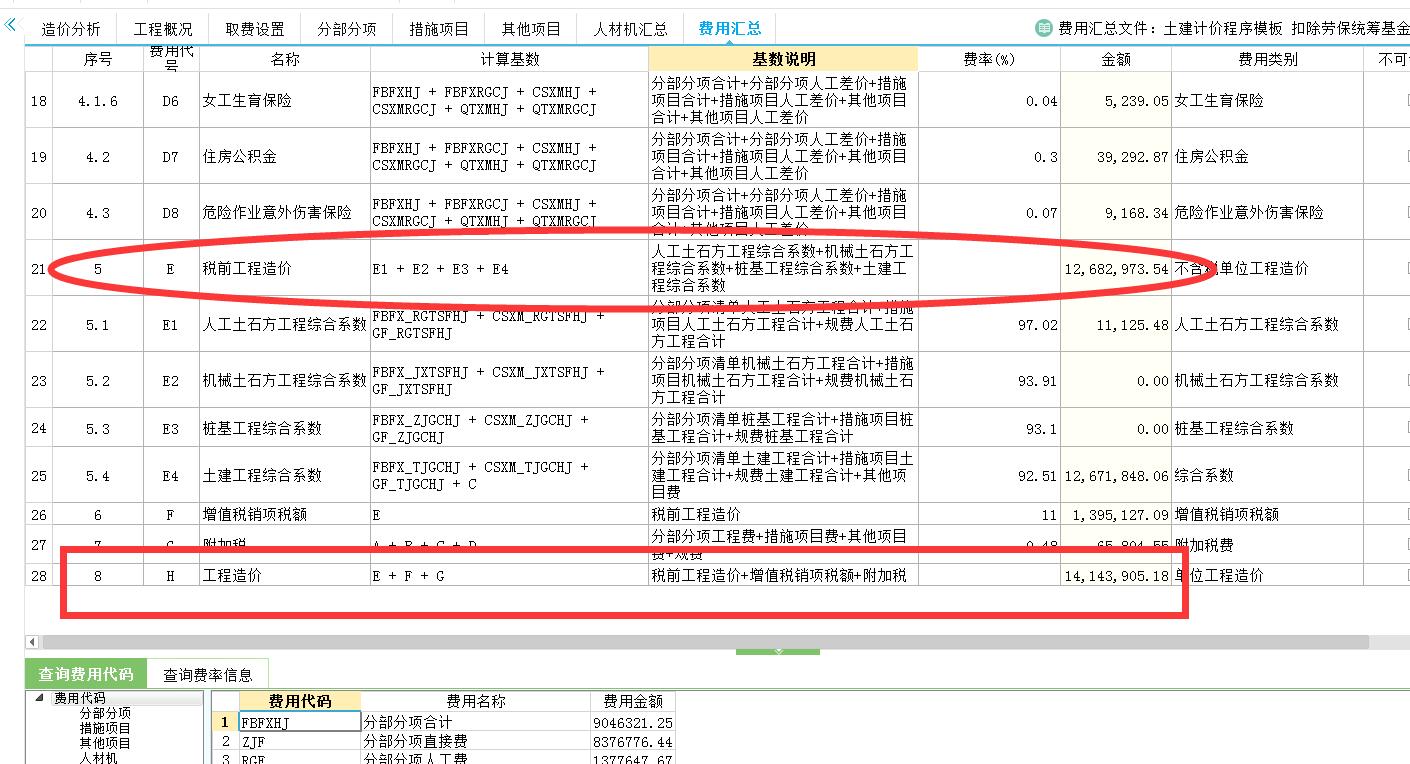The height and width of the screenshot is (764, 1410).
Task: Switch to the 人材机汇总 tab
Action: click(630, 29)
